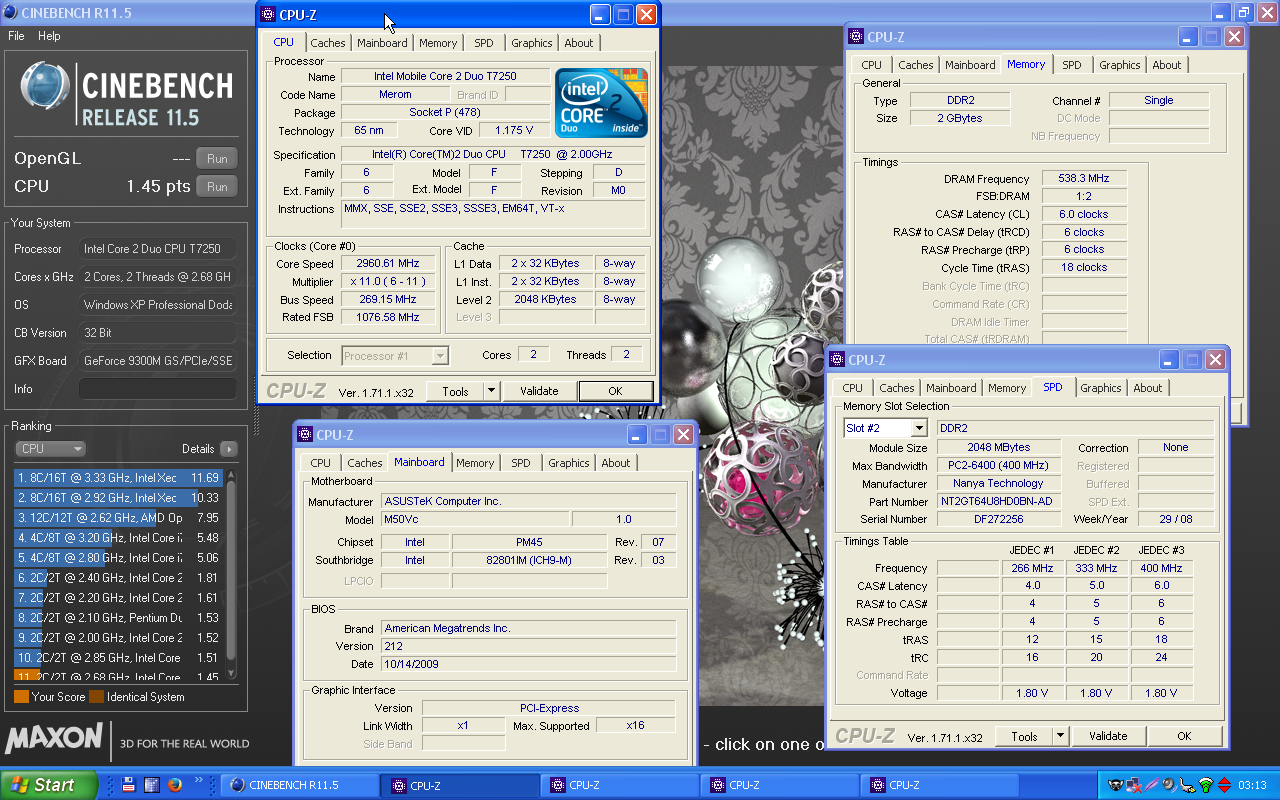Screen dimensions: 1280x800
Task: Open the CPU ranking type dropdown
Action: click(x=50, y=449)
